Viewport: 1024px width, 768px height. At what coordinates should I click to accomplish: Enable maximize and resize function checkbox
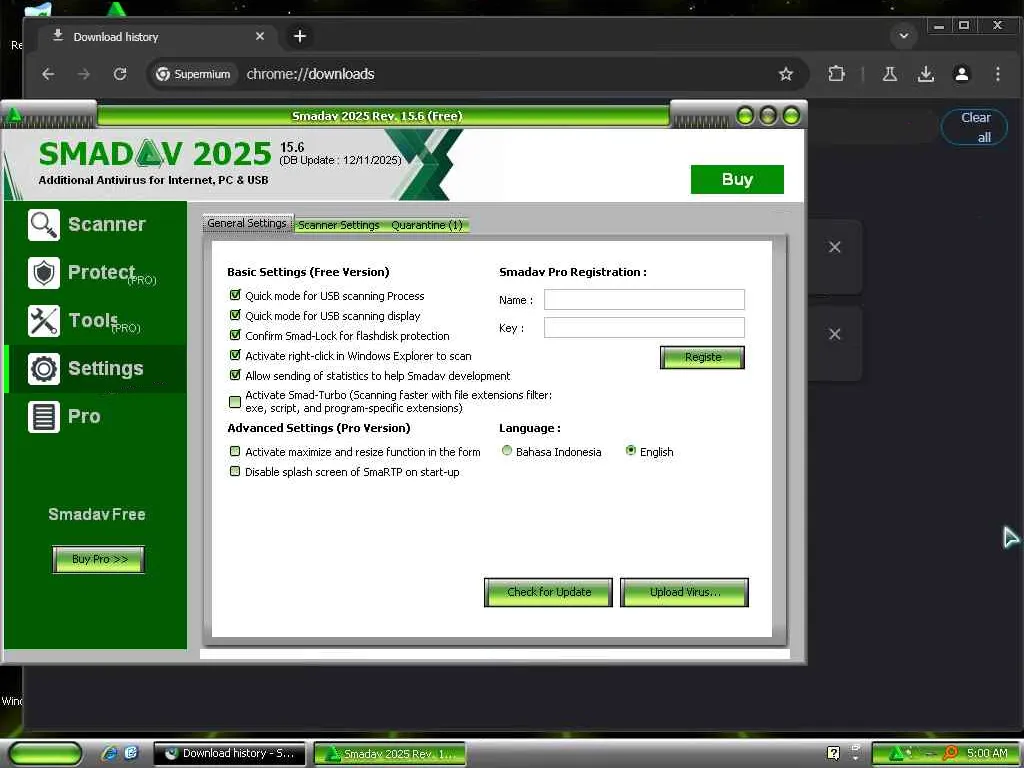pos(235,451)
